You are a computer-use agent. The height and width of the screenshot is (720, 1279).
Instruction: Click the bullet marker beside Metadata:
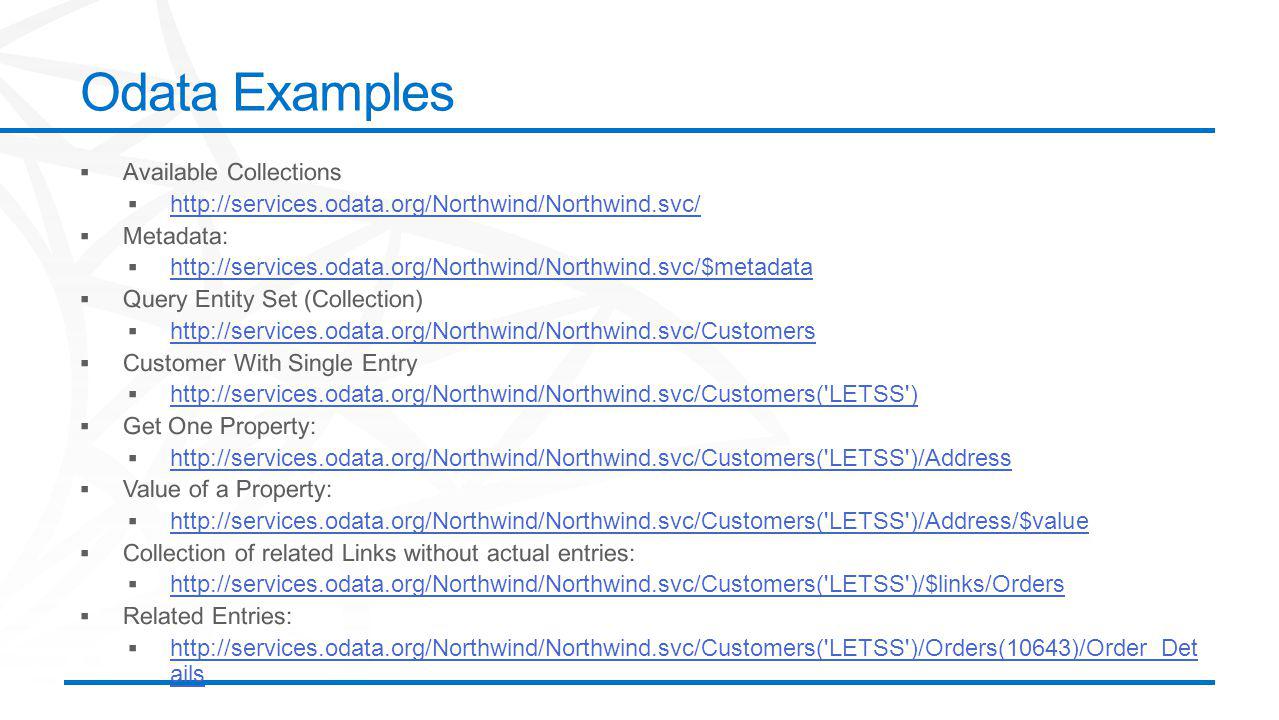[87, 237]
